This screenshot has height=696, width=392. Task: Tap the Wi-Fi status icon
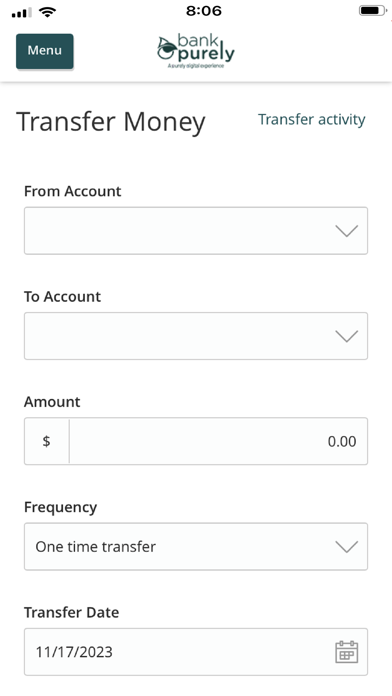tap(47, 12)
